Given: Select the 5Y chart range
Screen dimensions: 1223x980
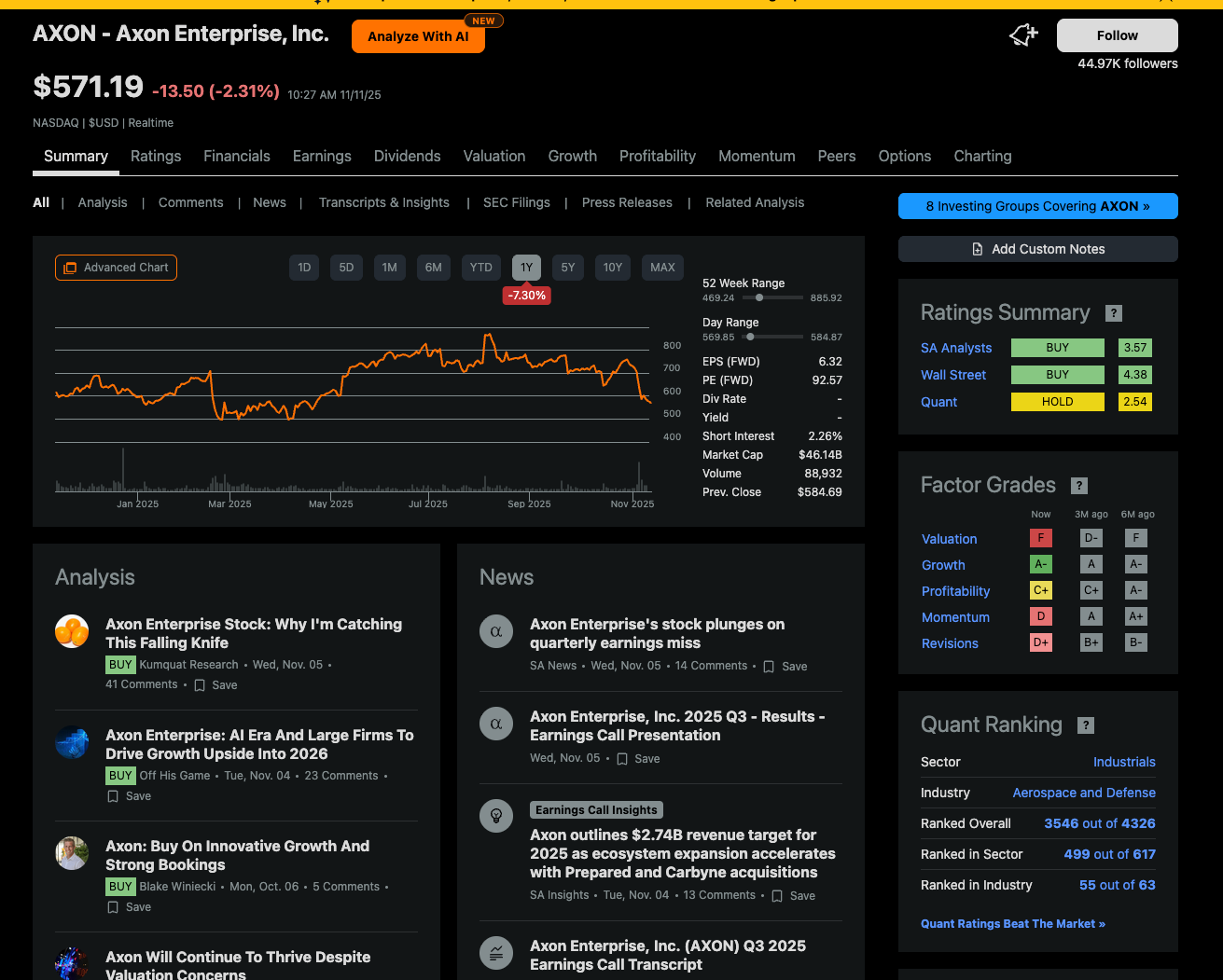Looking at the screenshot, I should (x=568, y=268).
